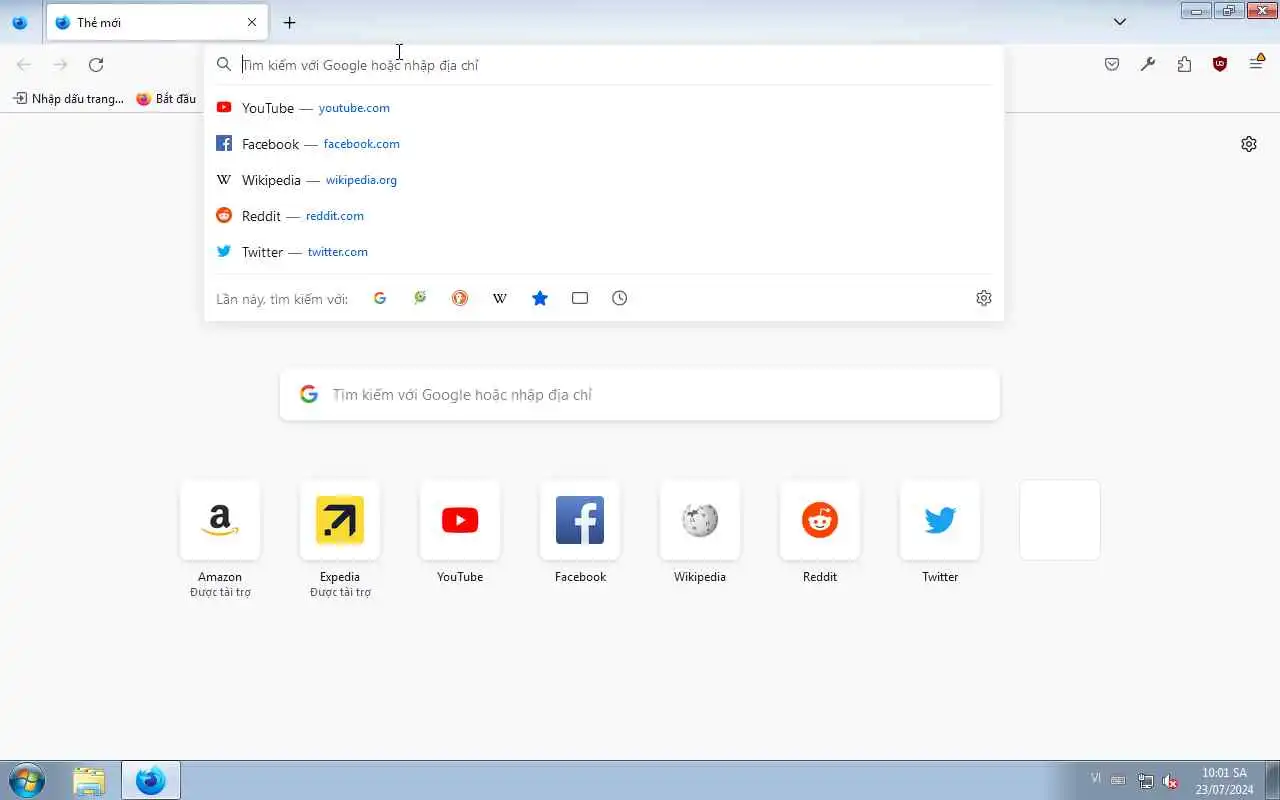Search this time with DuckDuckGo icon
The height and width of the screenshot is (800, 1280).
460,298
